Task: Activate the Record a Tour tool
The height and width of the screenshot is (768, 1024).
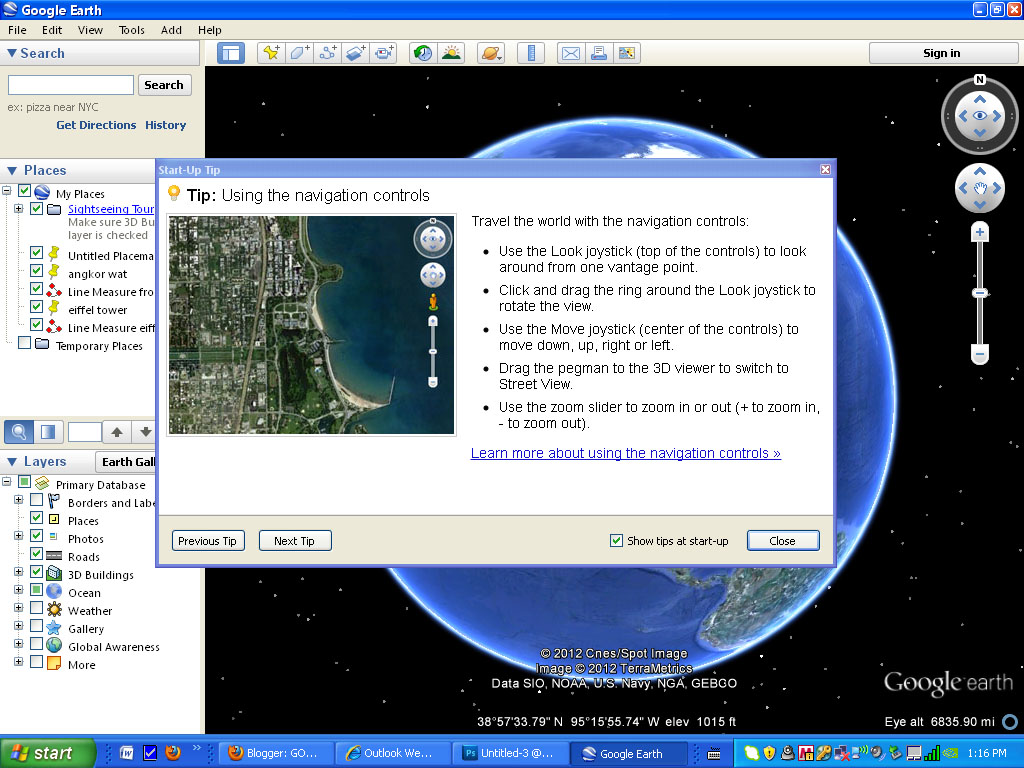Action: (x=384, y=52)
